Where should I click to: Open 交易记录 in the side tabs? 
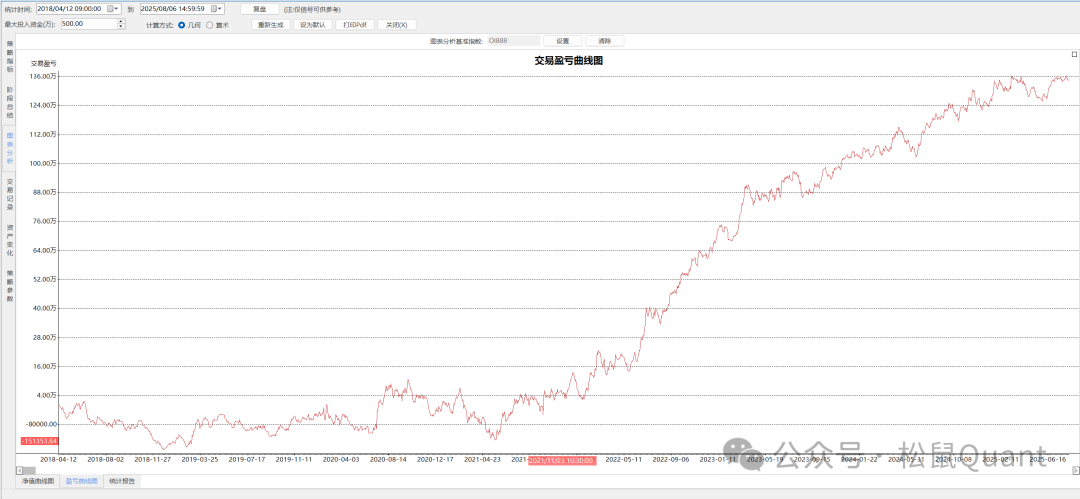(10, 195)
